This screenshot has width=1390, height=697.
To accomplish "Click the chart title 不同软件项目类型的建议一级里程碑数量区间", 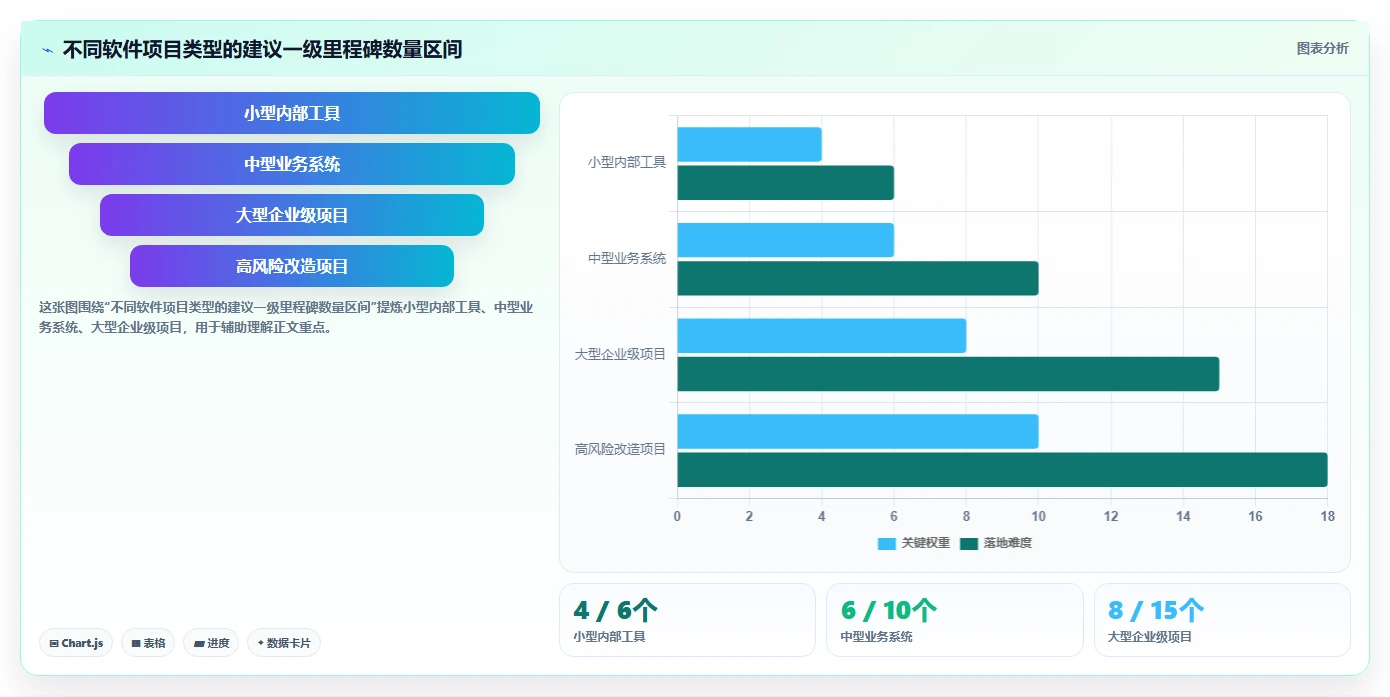I will 262,49.
